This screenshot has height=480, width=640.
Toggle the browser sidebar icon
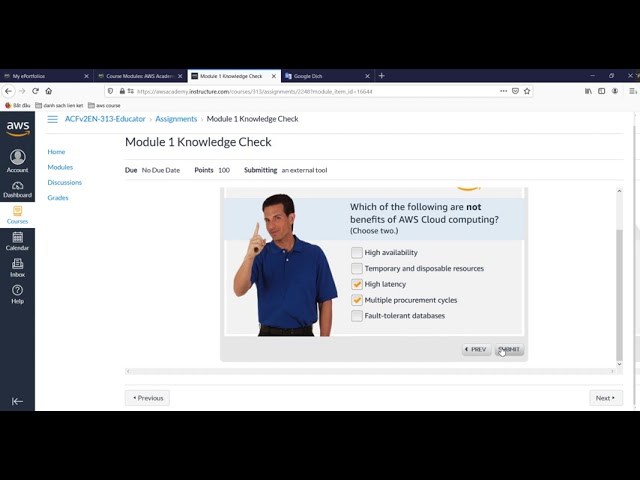tap(602, 91)
